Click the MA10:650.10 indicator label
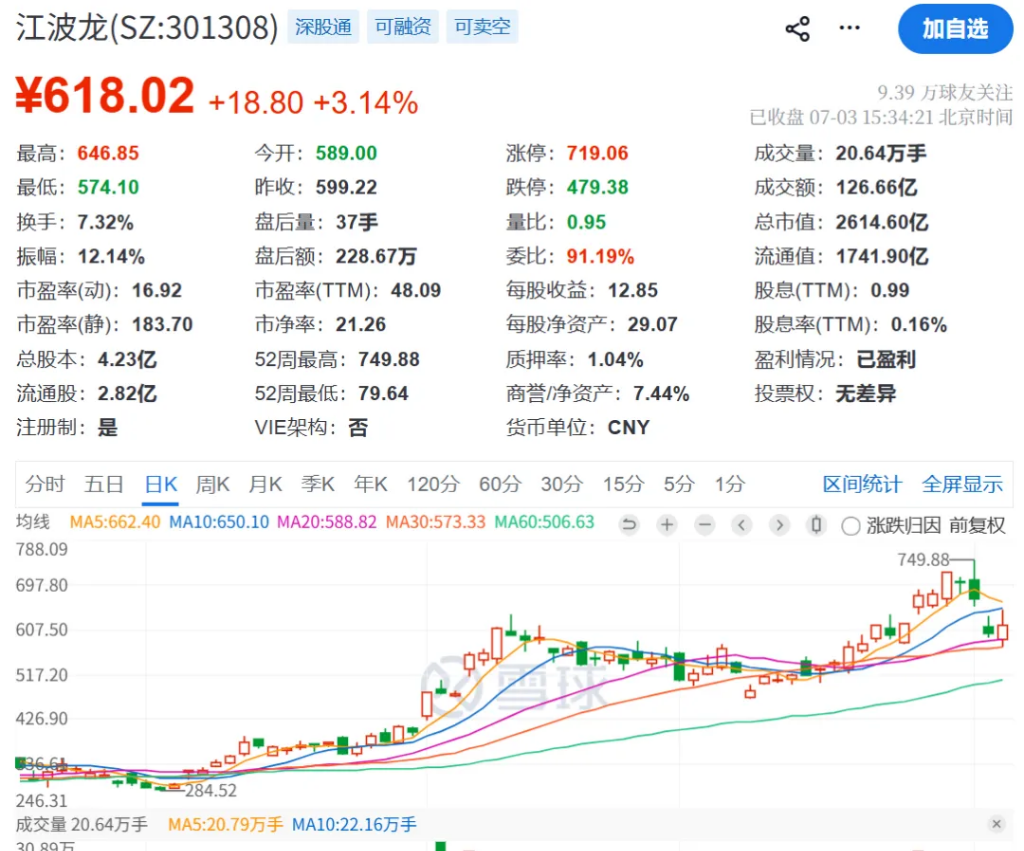This screenshot has height=851, width=1024. pos(219,522)
